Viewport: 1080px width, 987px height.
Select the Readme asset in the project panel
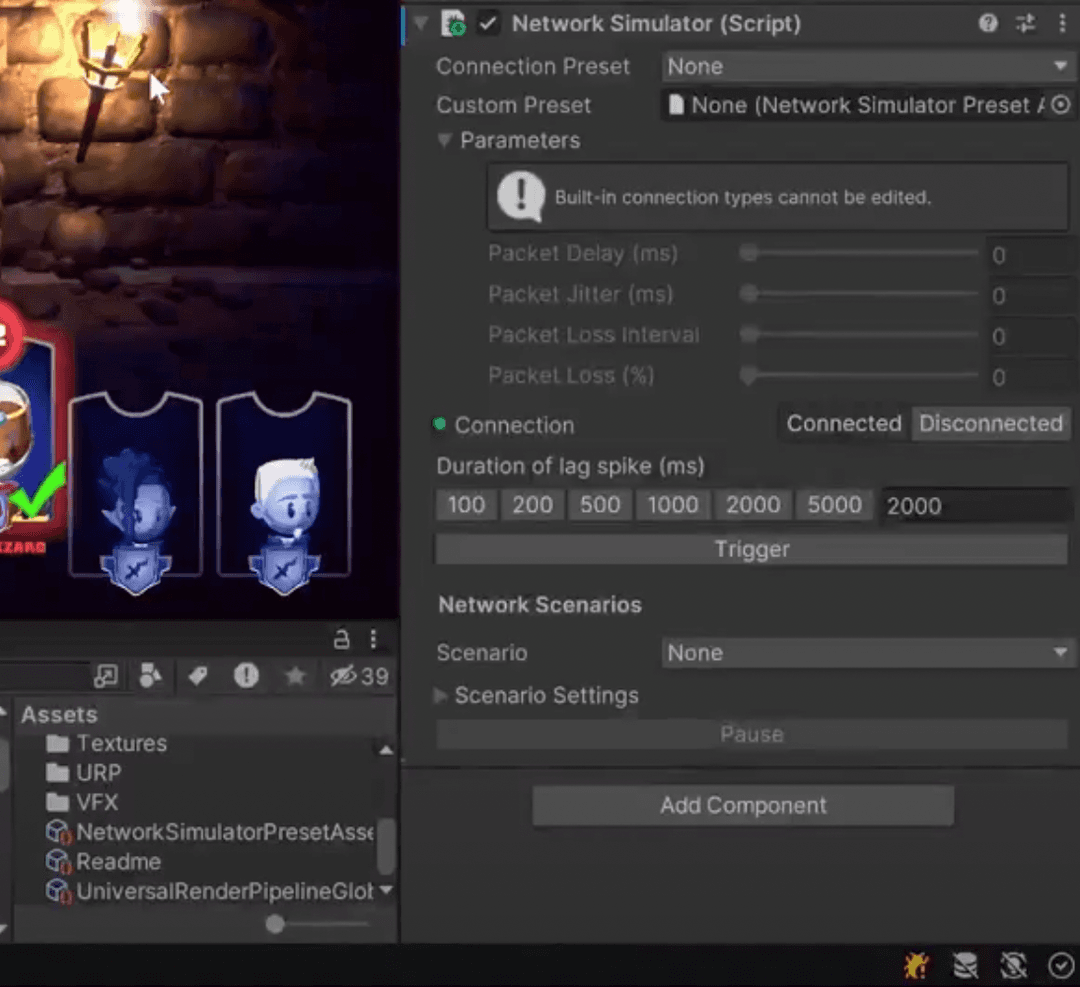pyautogui.click(x=118, y=861)
